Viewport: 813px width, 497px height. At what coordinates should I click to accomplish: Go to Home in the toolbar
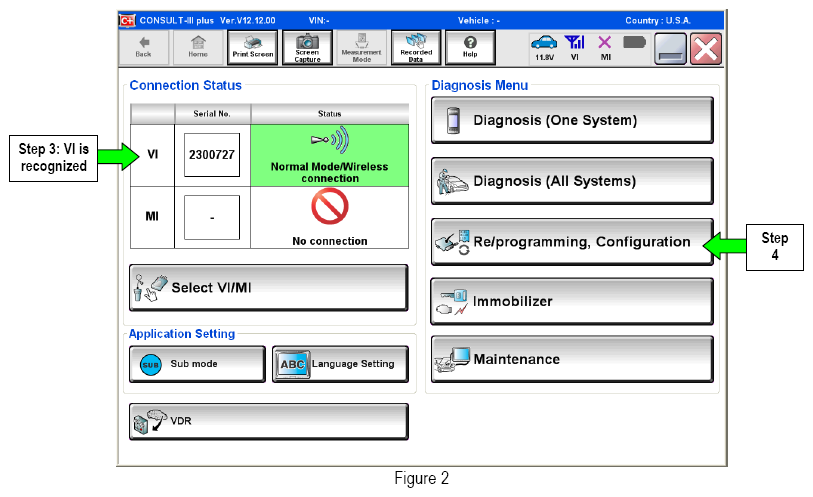point(198,48)
